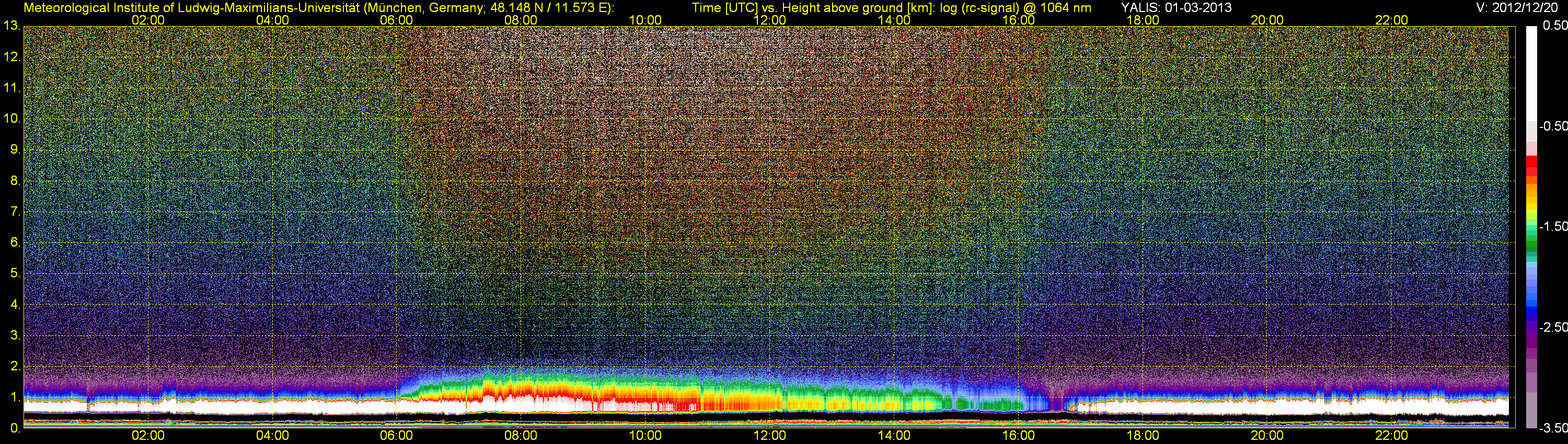Click the 14:00 label on the top time axis
1568x444 pixels.
click(894, 20)
